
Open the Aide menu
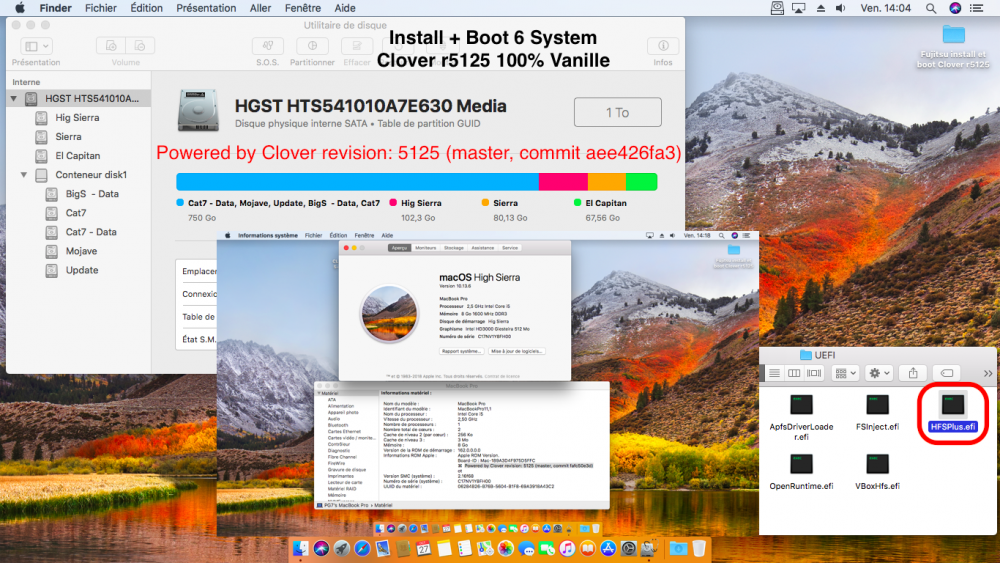tap(345, 8)
